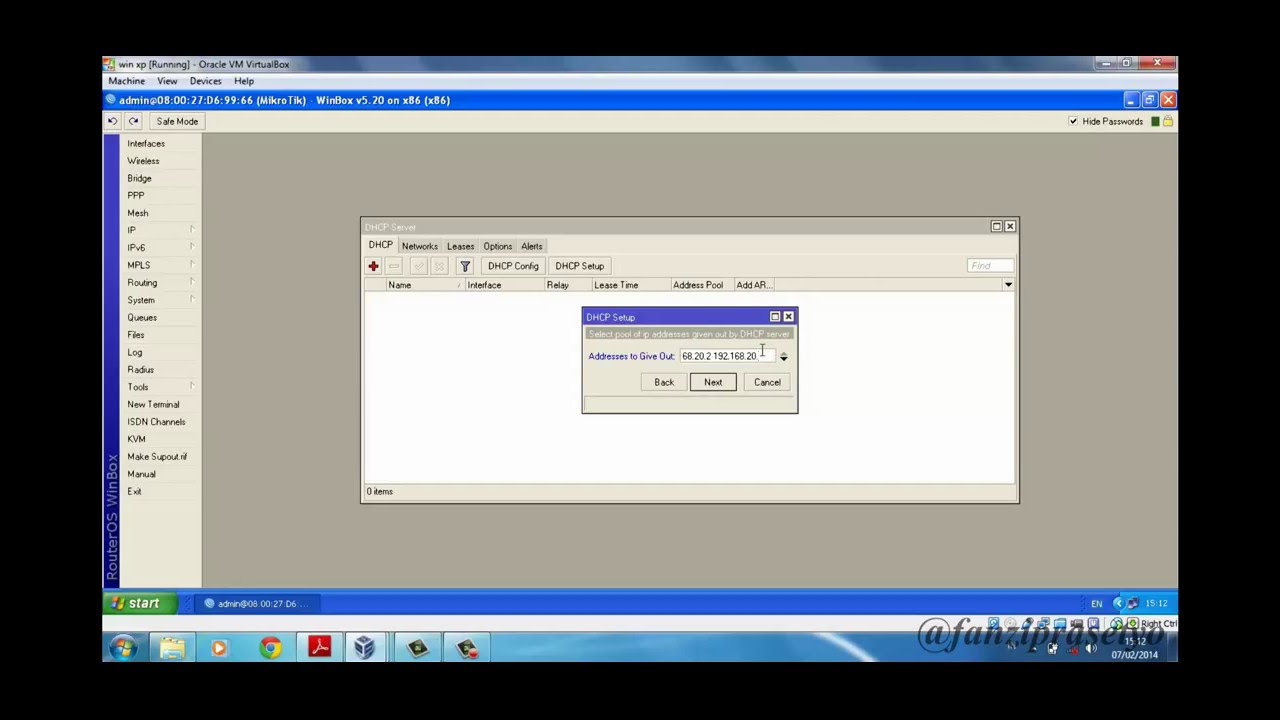Click the WinBox undo arrow
1280x720 pixels.
[112, 121]
